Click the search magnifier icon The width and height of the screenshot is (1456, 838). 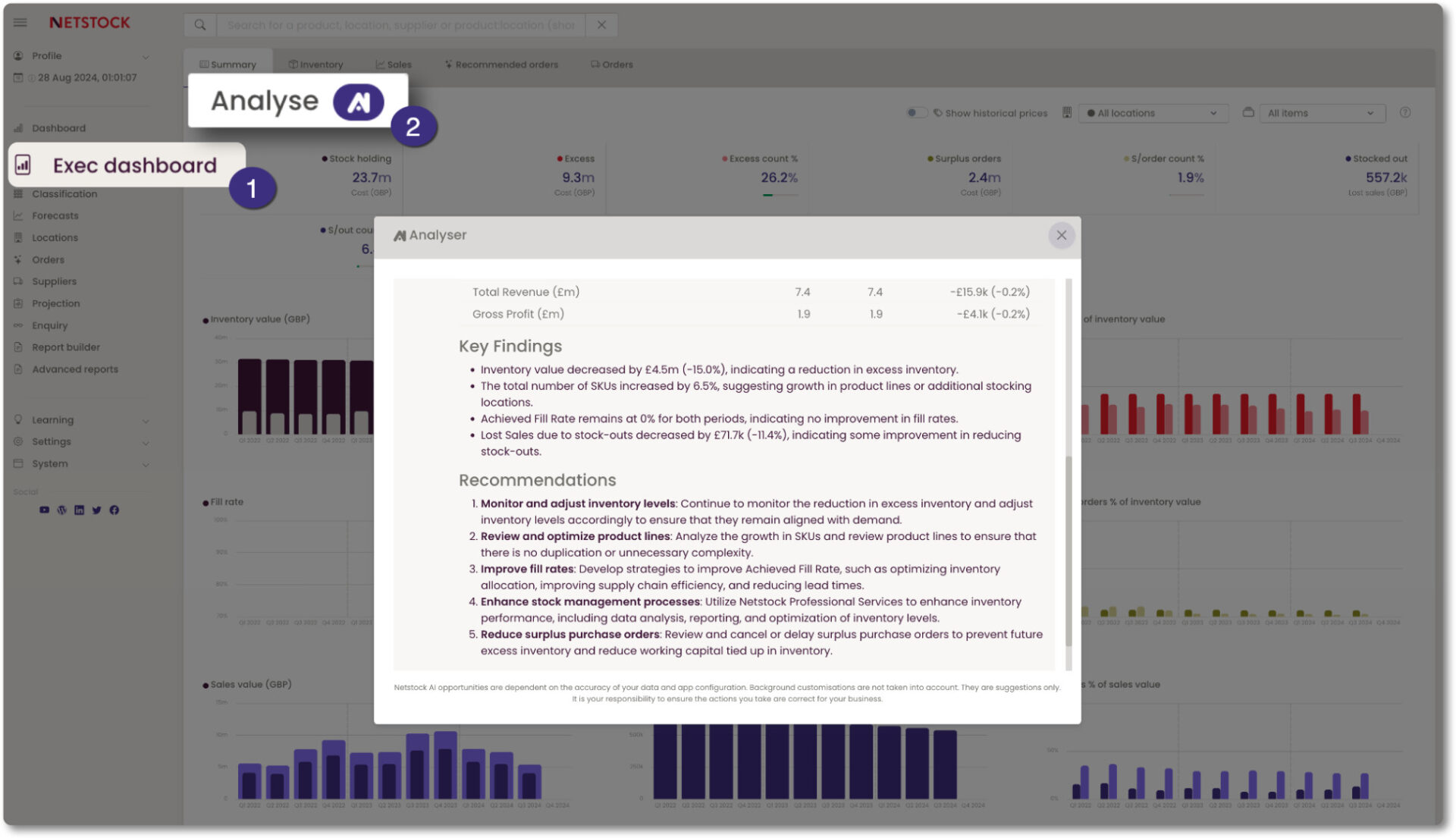200,25
